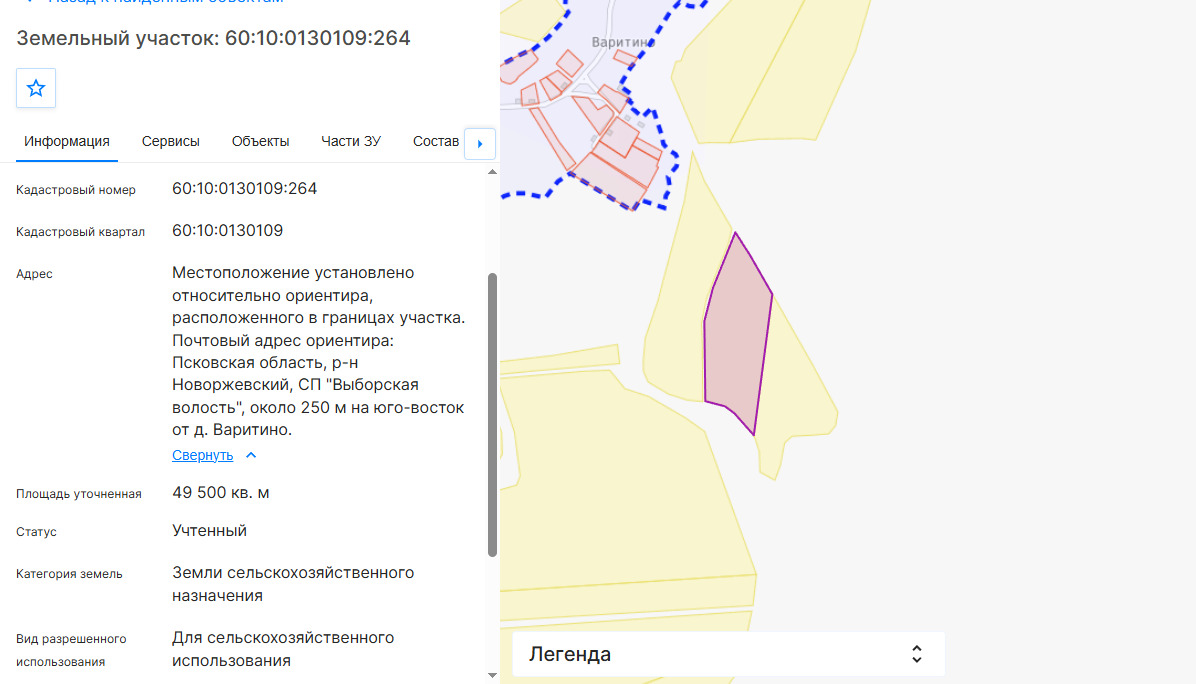Image resolution: width=1196 pixels, height=684 pixels.
Task: Click the Кадастровый квартал label
Action: coord(80,232)
